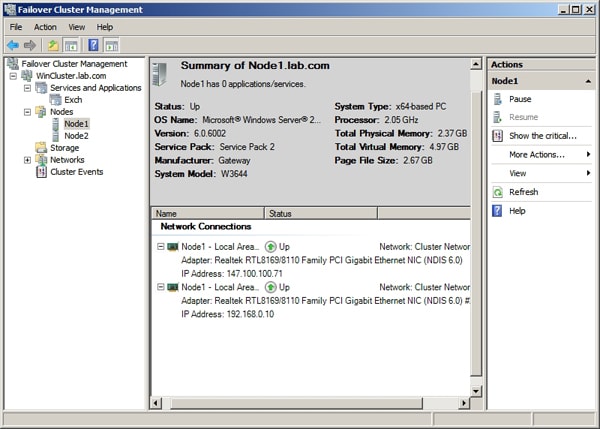Click the Back arrow toolbar icon
Viewport: 600px width, 429px height.
(13, 46)
